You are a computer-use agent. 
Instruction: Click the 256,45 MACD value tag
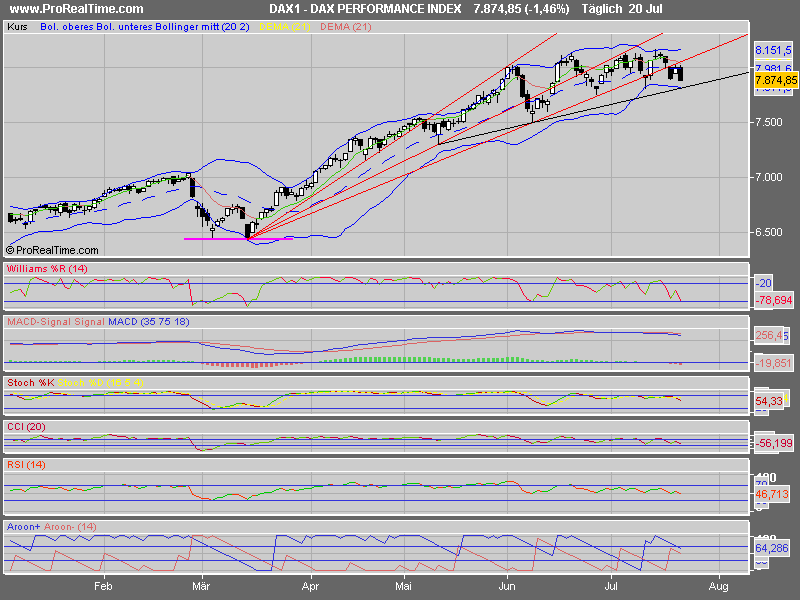(771, 335)
